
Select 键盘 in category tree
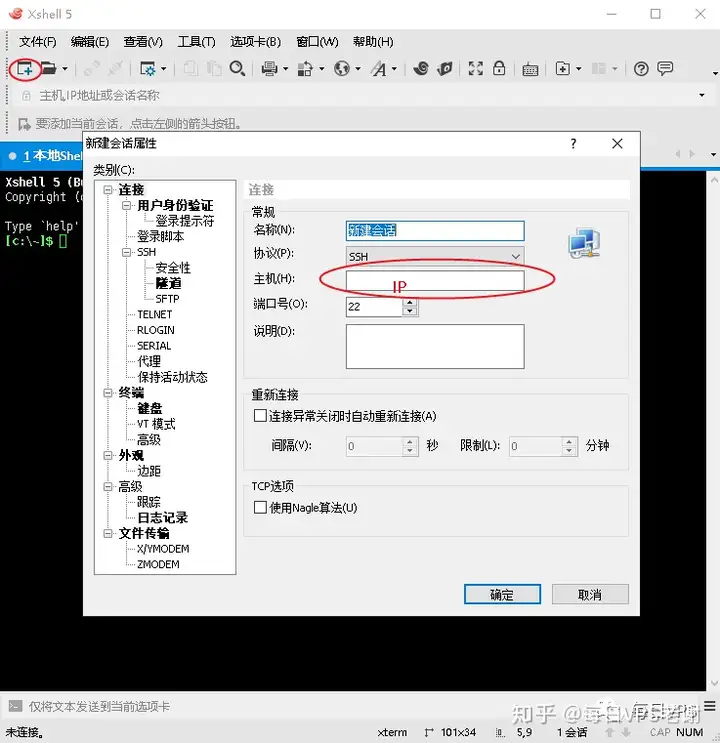point(150,408)
